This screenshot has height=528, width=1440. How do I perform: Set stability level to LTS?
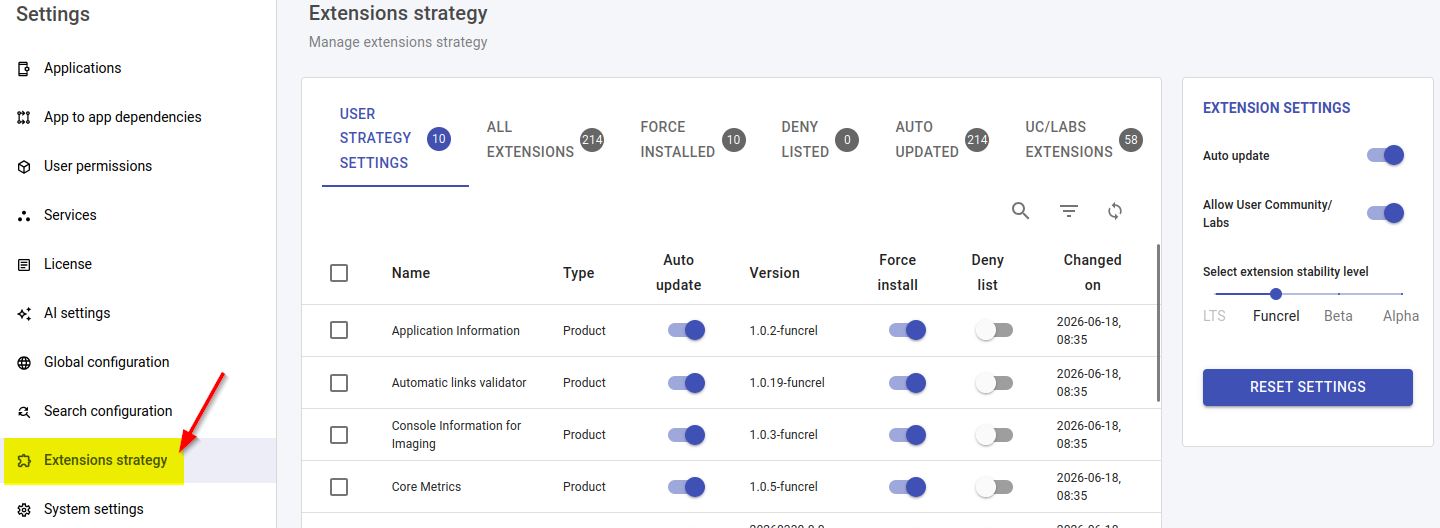click(1214, 315)
